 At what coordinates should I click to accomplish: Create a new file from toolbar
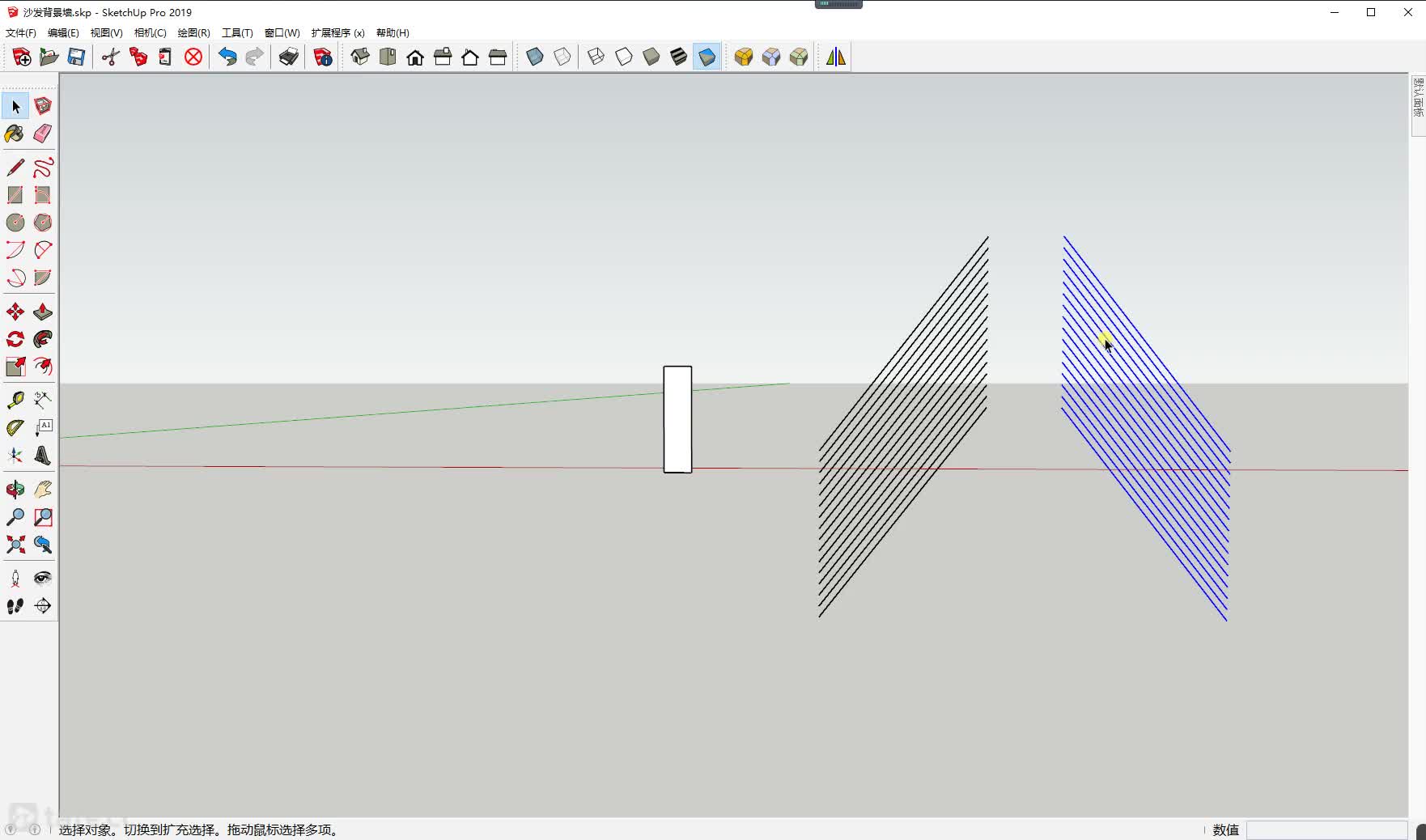(22, 57)
